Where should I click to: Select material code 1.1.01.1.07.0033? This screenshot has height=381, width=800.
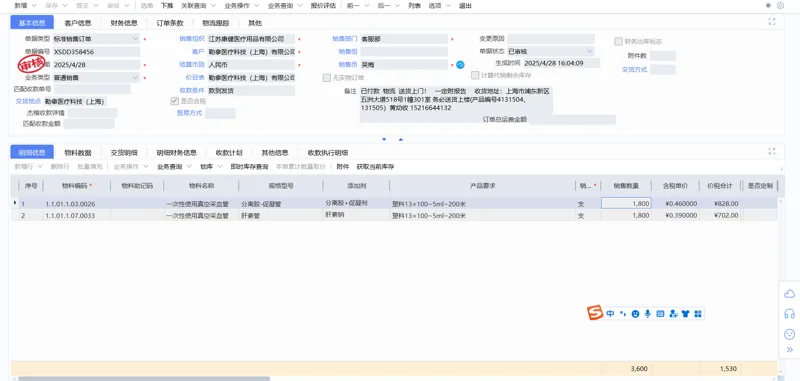click(70, 216)
